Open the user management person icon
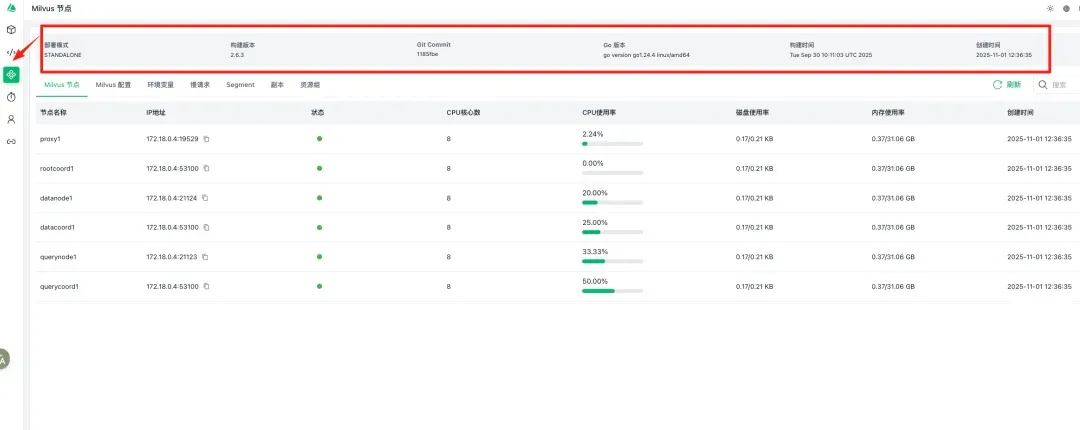The width and height of the screenshot is (1080, 430). 11,119
